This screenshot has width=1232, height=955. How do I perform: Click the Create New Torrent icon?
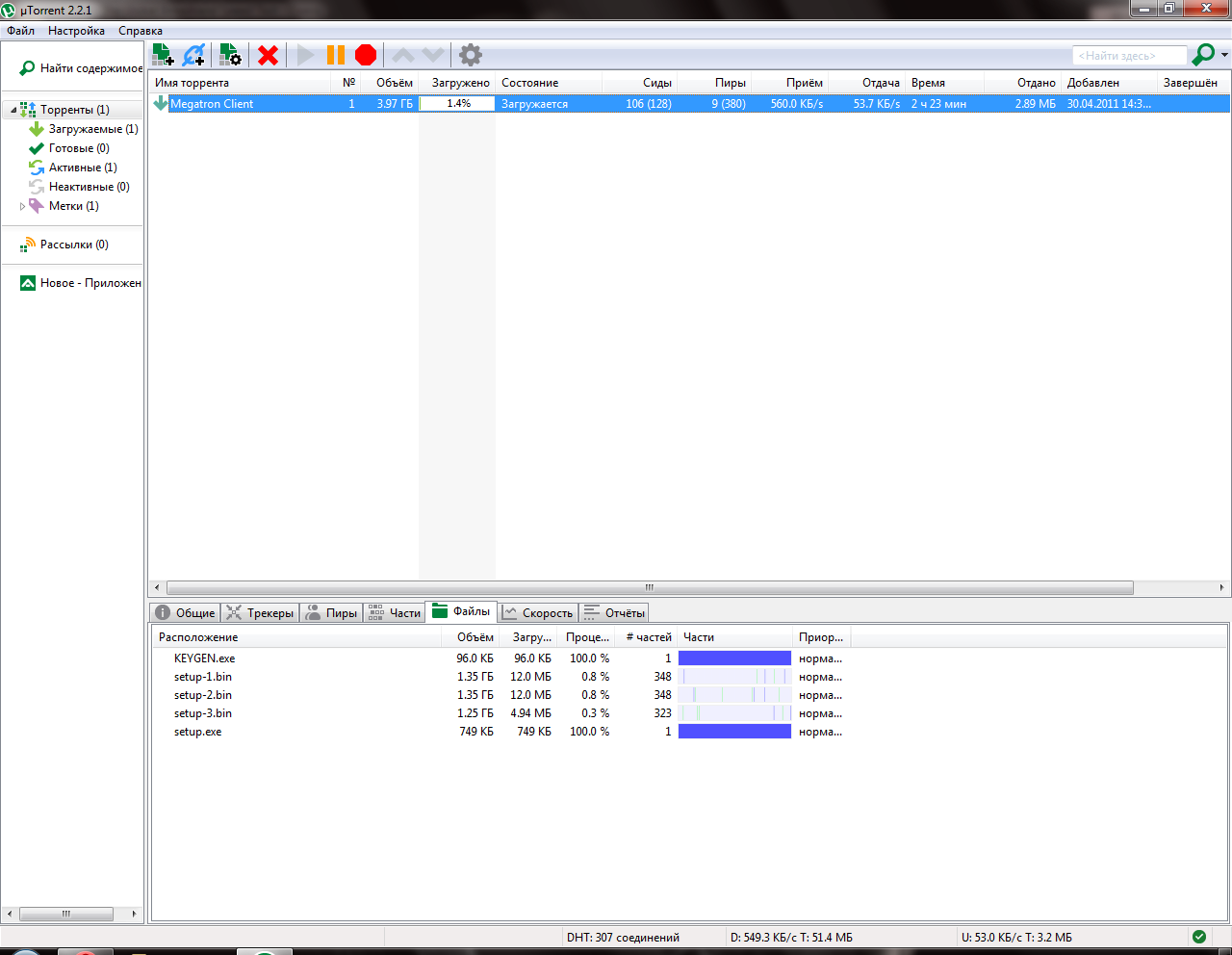point(230,55)
